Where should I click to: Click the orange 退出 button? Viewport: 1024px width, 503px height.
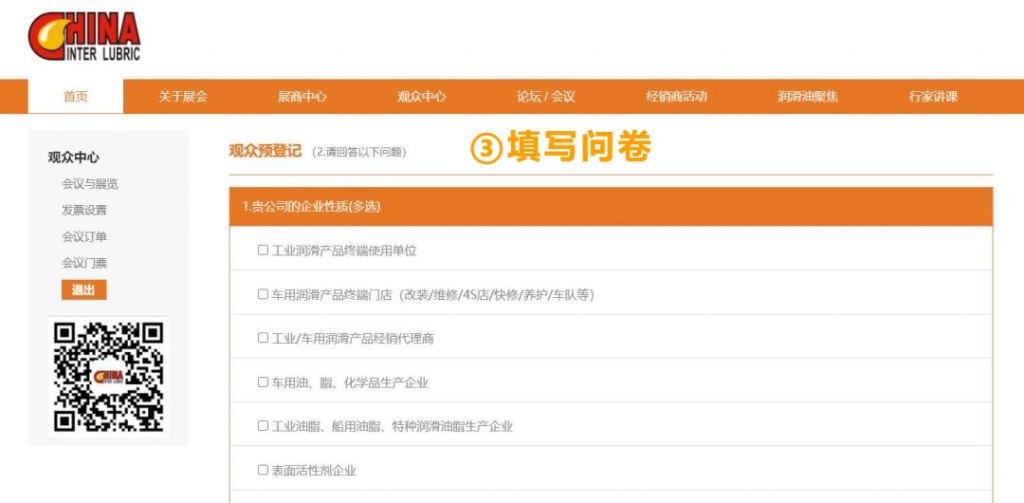click(x=84, y=290)
